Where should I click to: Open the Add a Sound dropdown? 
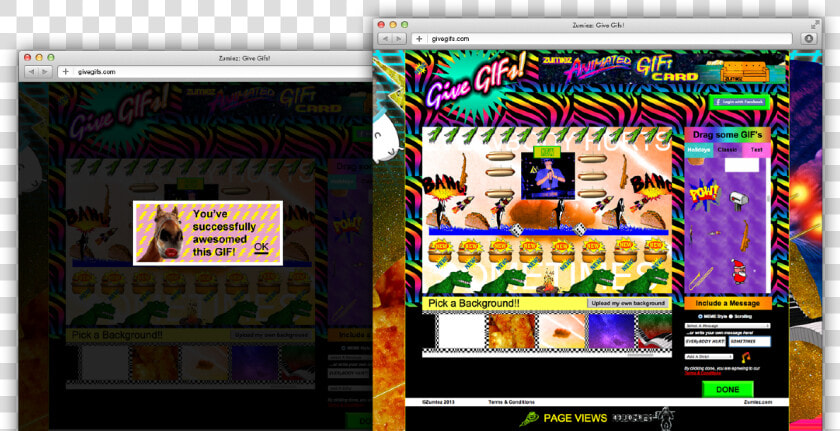[709, 357]
